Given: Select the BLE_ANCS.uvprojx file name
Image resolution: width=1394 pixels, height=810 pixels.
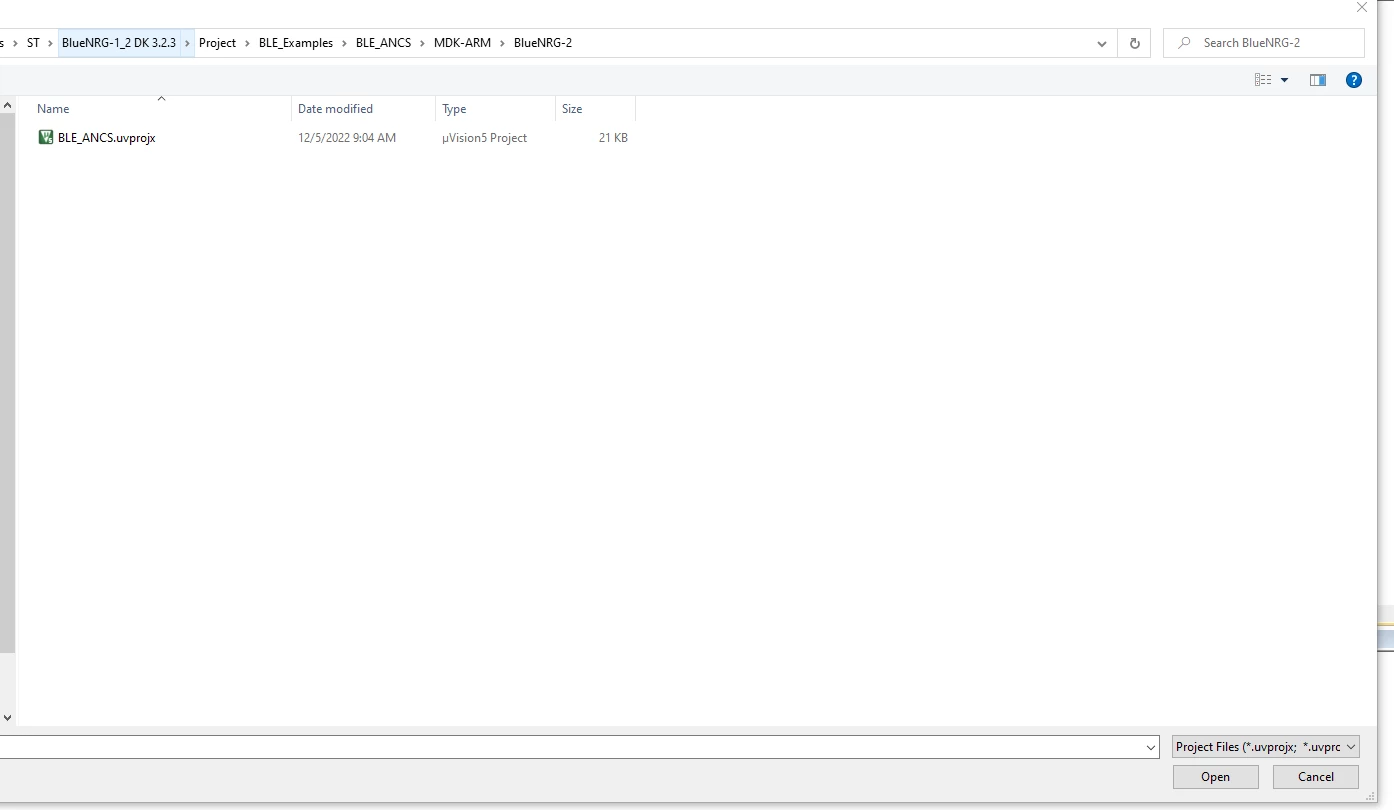Looking at the screenshot, I should coord(107,138).
